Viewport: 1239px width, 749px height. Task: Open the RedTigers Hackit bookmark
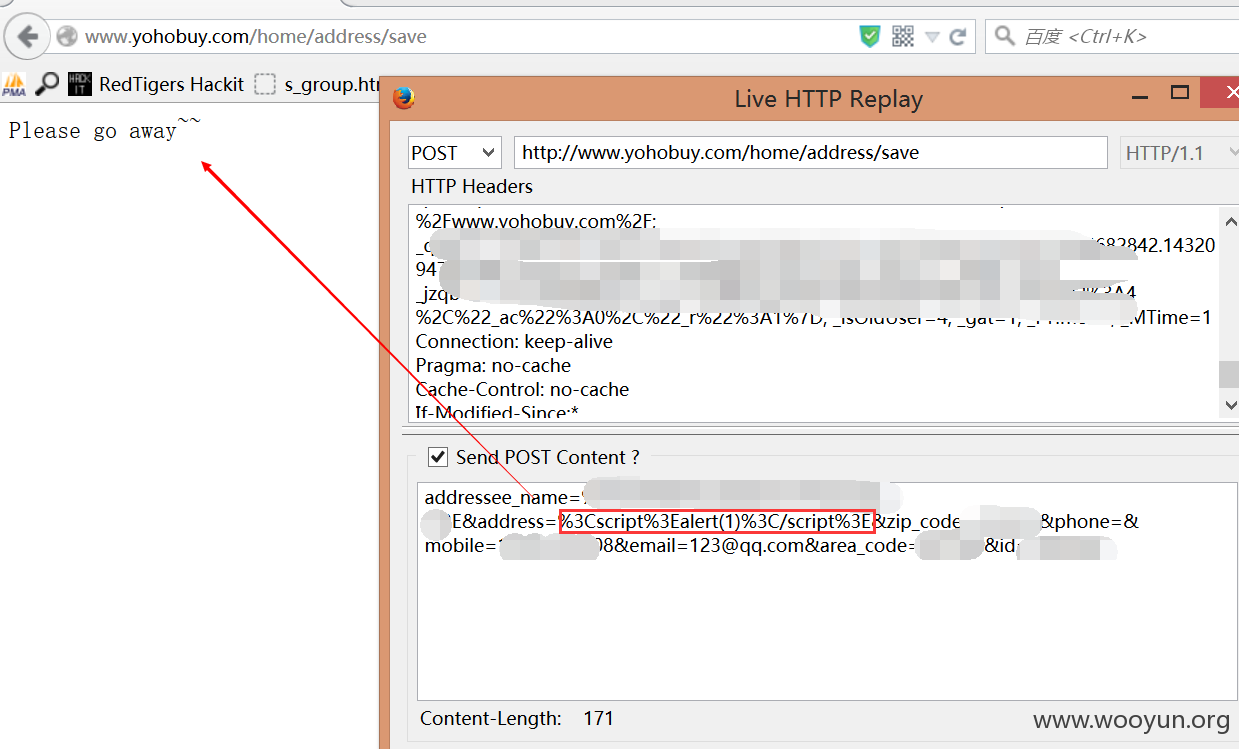click(157, 84)
